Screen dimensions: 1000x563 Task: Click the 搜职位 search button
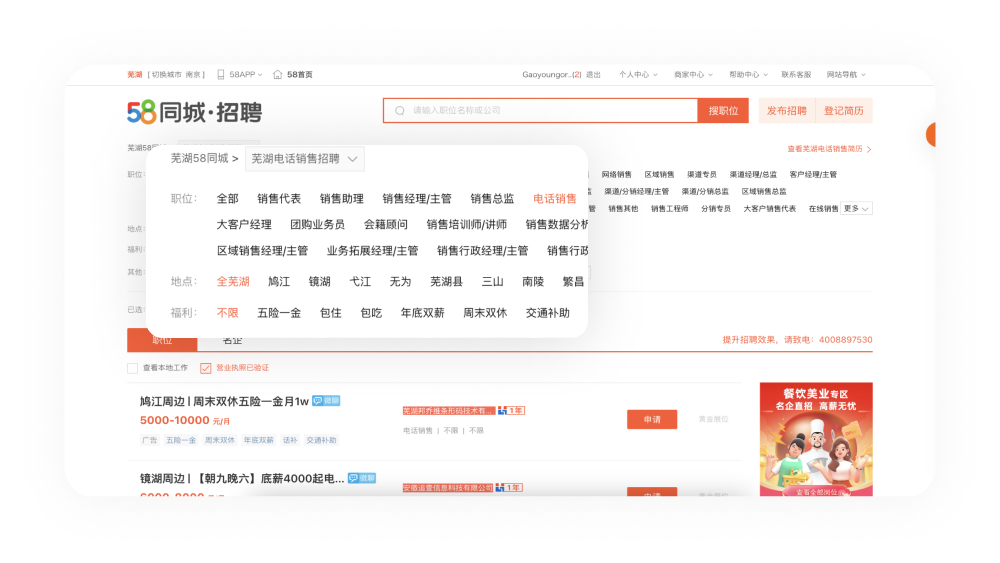723,111
